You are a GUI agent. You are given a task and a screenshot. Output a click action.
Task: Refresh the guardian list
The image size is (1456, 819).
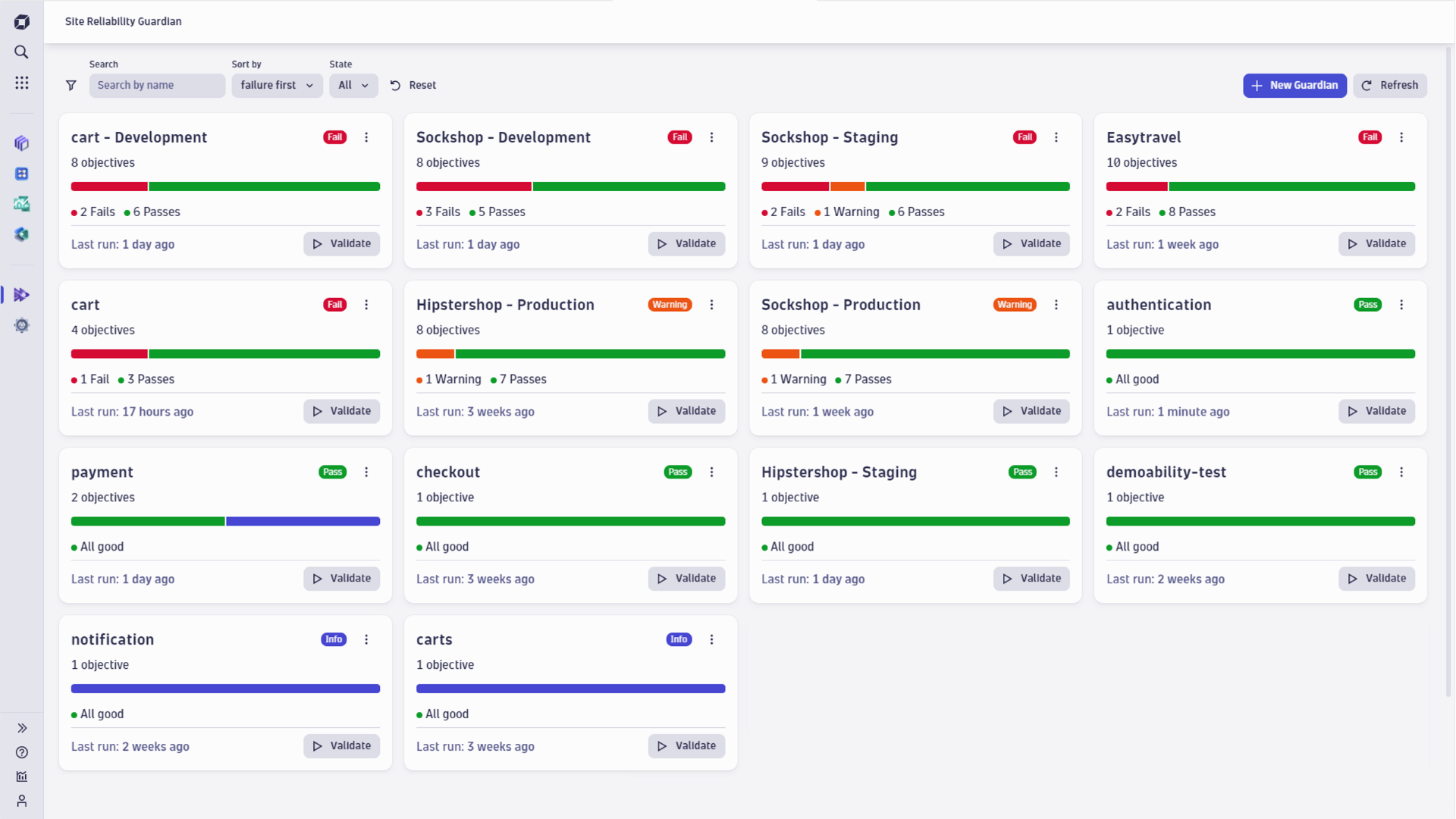click(x=1390, y=86)
